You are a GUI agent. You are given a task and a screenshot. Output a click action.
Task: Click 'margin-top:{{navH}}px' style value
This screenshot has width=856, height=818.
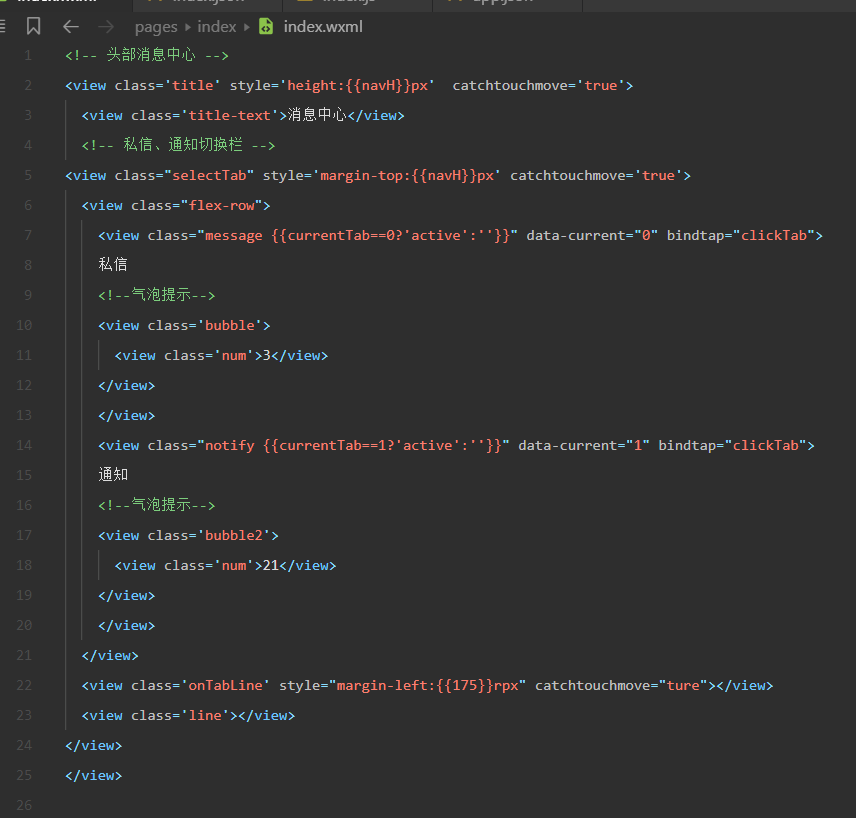tap(407, 175)
